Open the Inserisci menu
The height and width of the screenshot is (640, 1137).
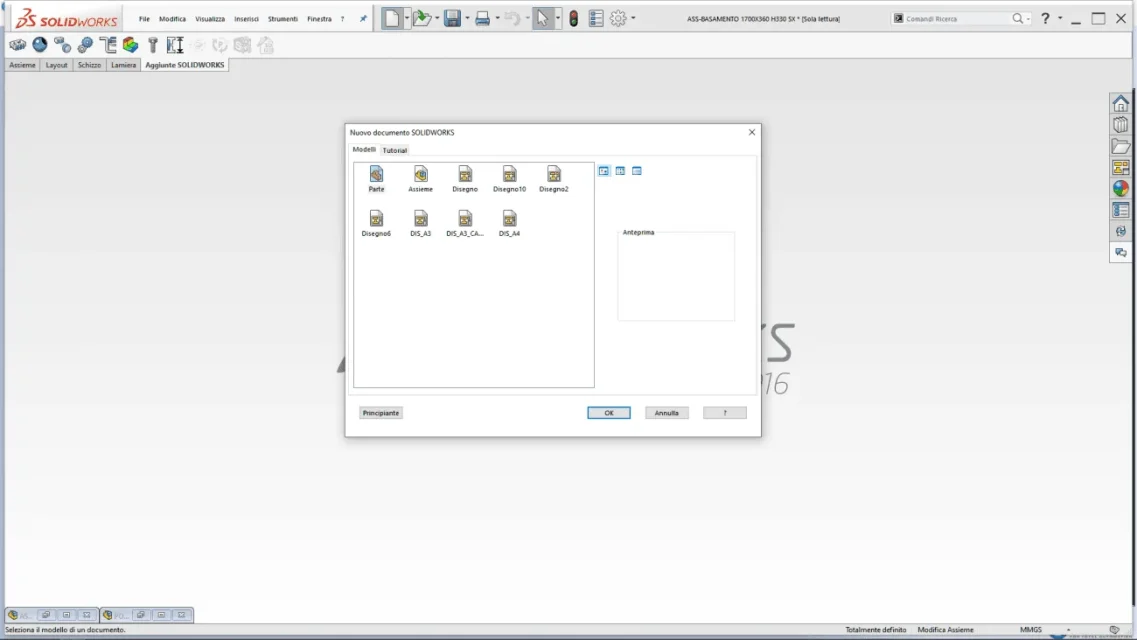[247, 19]
